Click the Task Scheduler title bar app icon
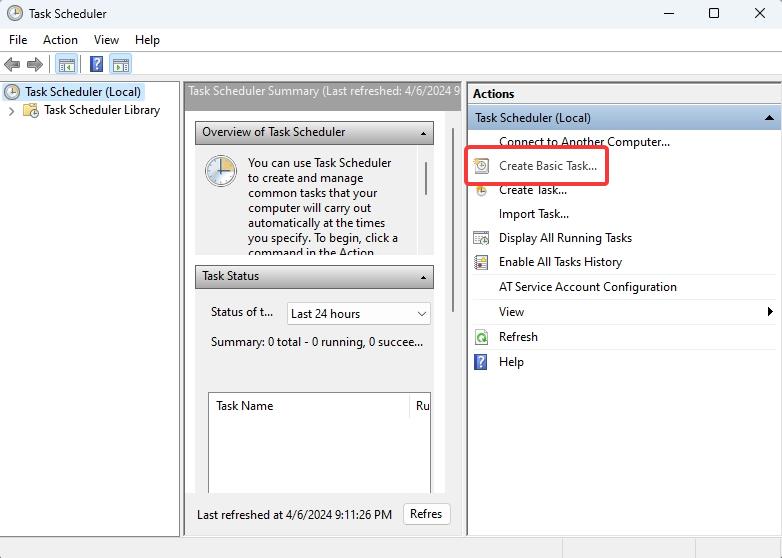Screen dimensions: 782x558 coord(15,13)
